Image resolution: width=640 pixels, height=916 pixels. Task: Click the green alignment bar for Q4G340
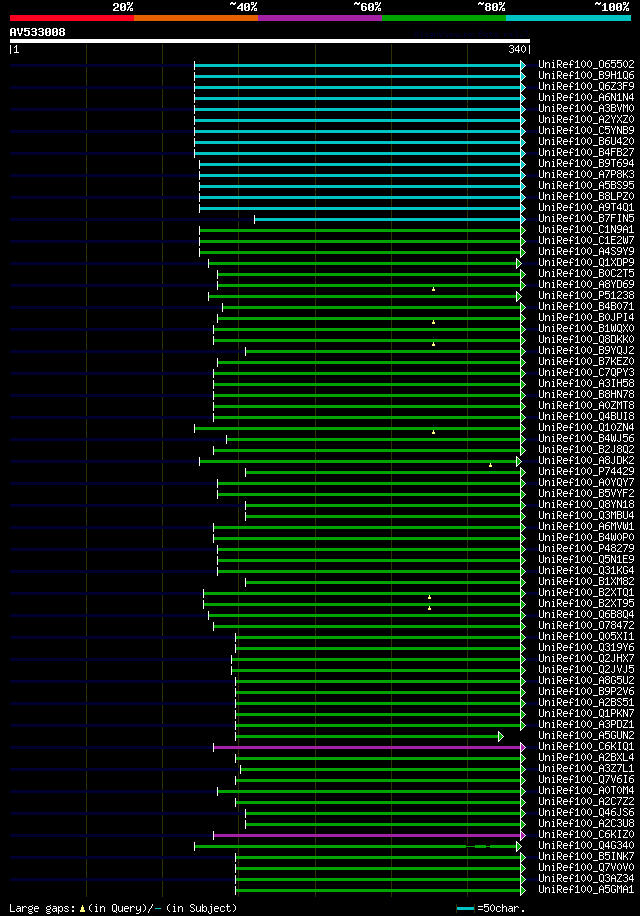point(356,846)
